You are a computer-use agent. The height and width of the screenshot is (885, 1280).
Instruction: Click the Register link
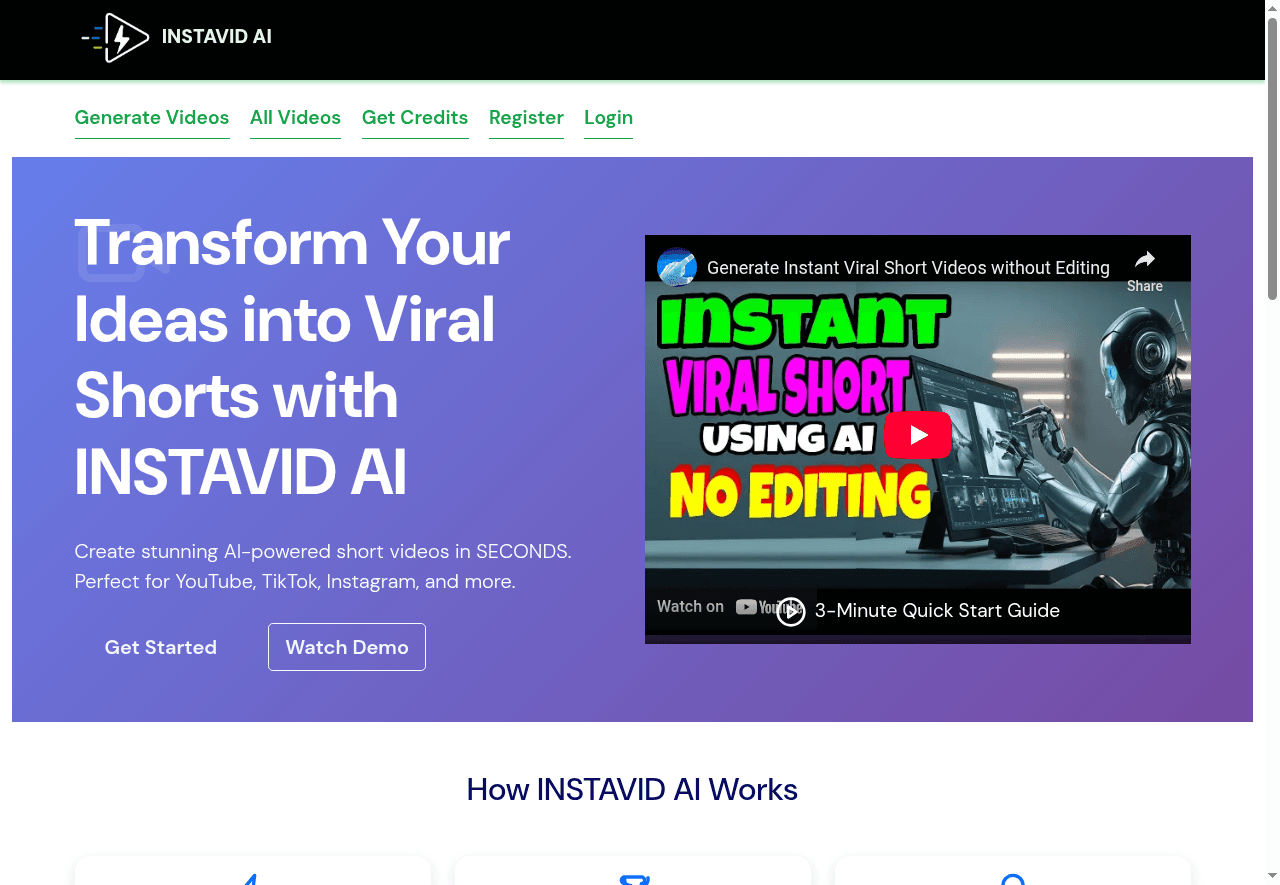click(x=526, y=118)
